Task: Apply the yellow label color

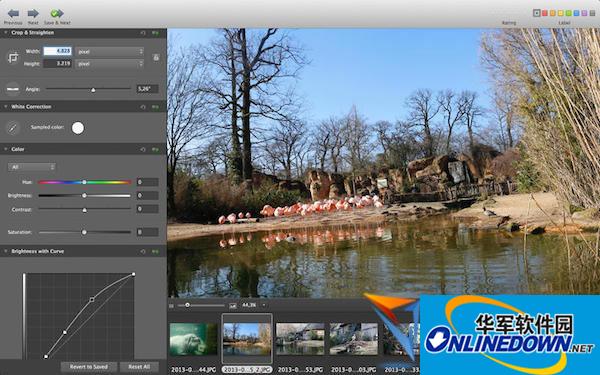Action: (561, 13)
